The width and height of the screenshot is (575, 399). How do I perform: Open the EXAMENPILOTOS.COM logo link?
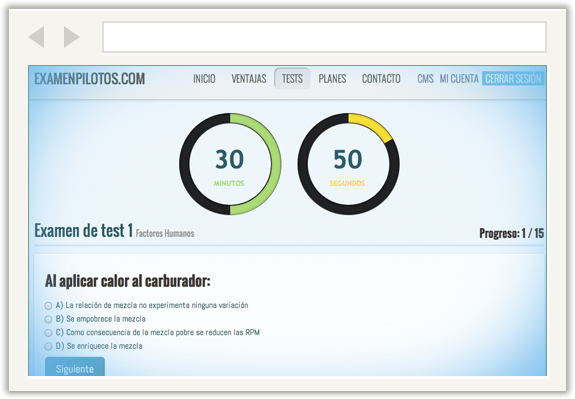click(90, 79)
